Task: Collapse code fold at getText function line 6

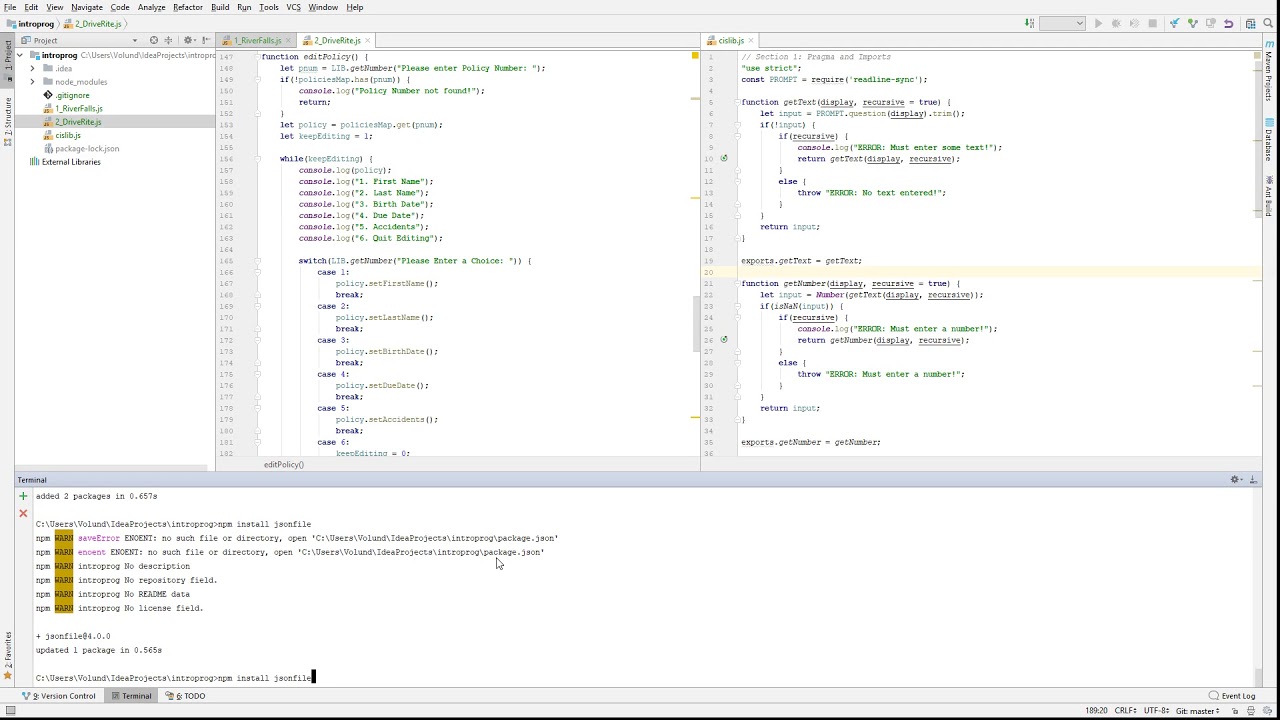Action: [738, 102]
